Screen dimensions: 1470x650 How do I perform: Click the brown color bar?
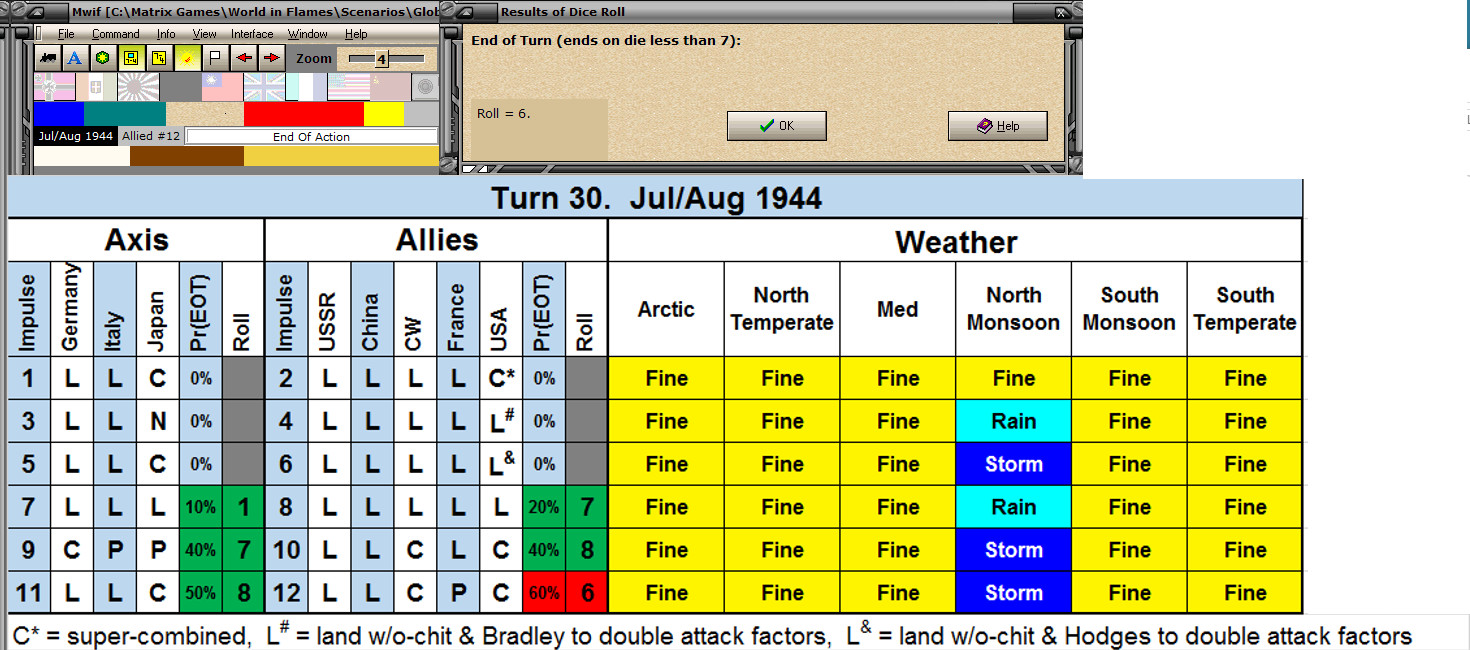pos(187,156)
